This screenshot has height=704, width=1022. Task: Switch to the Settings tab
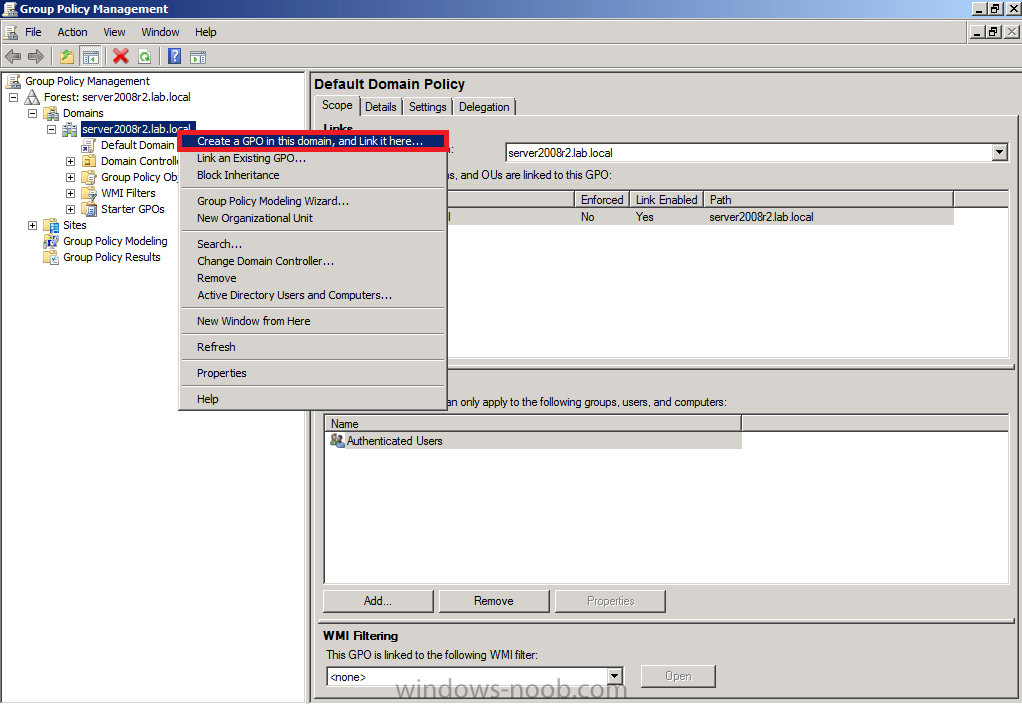(428, 107)
